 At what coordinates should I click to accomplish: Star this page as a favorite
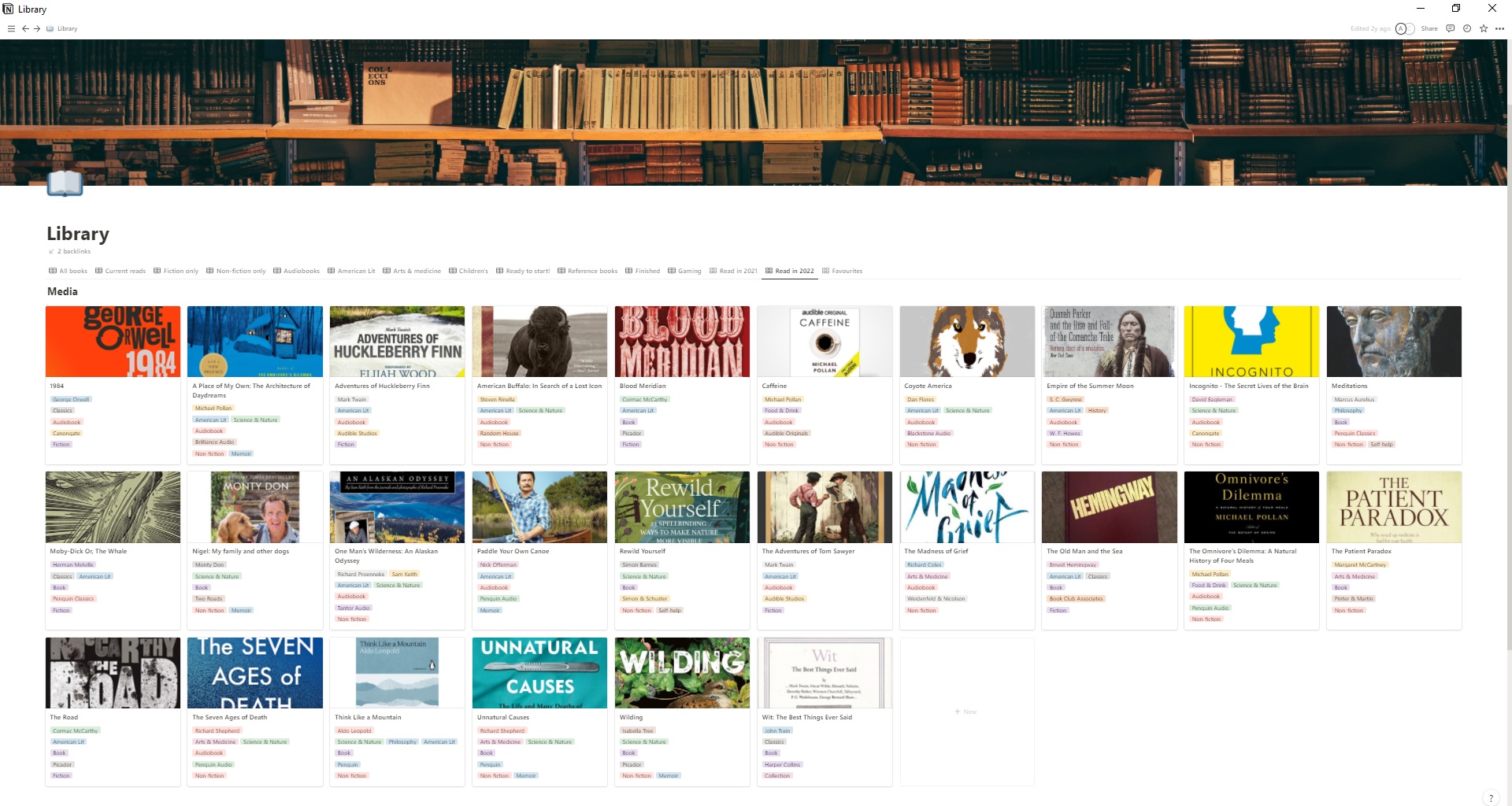(x=1483, y=28)
